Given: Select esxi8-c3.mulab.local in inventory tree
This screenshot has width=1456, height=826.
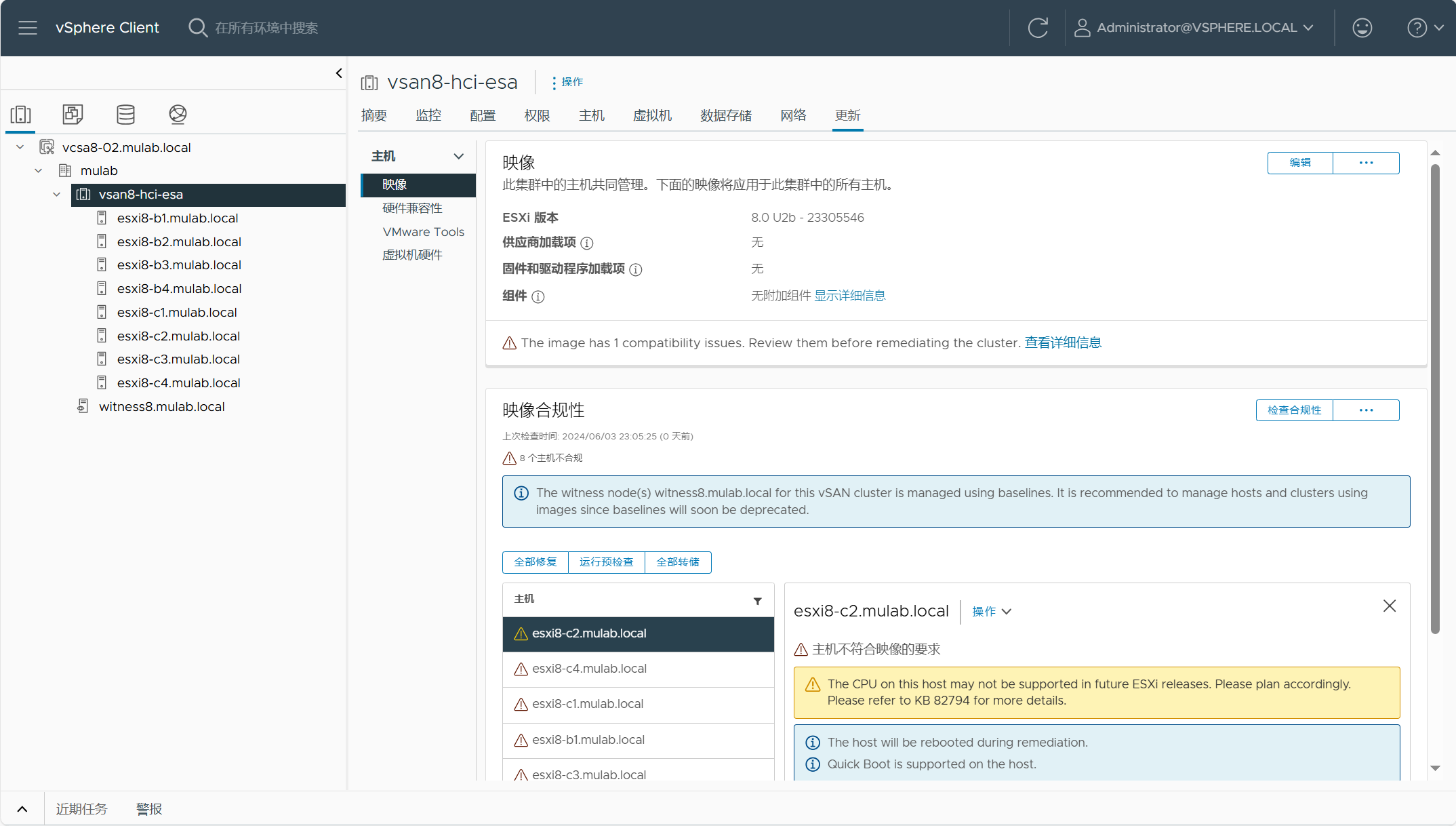Looking at the screenshot, I should pos(178,359).
